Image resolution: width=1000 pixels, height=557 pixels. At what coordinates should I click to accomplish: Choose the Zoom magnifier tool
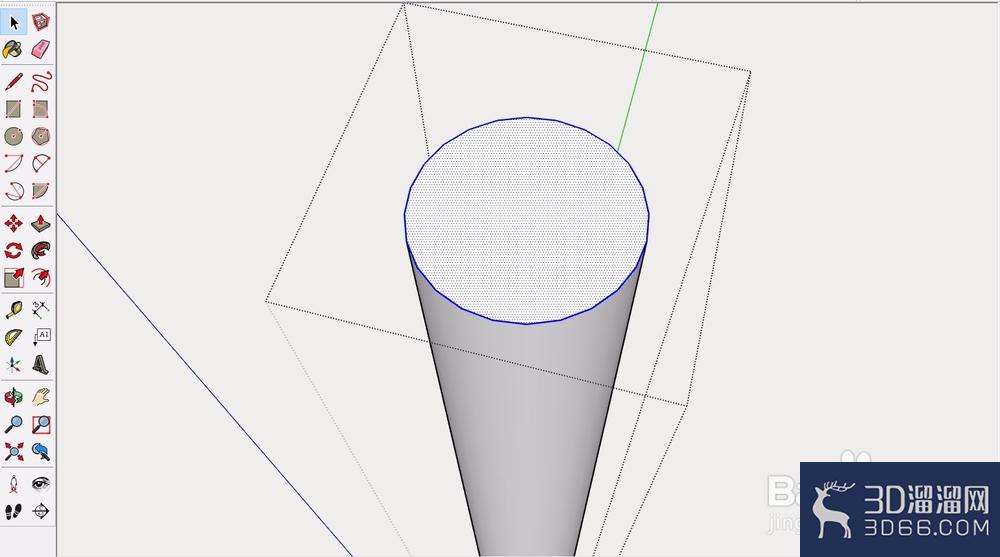pyautogui.click(x=14, y=424)
